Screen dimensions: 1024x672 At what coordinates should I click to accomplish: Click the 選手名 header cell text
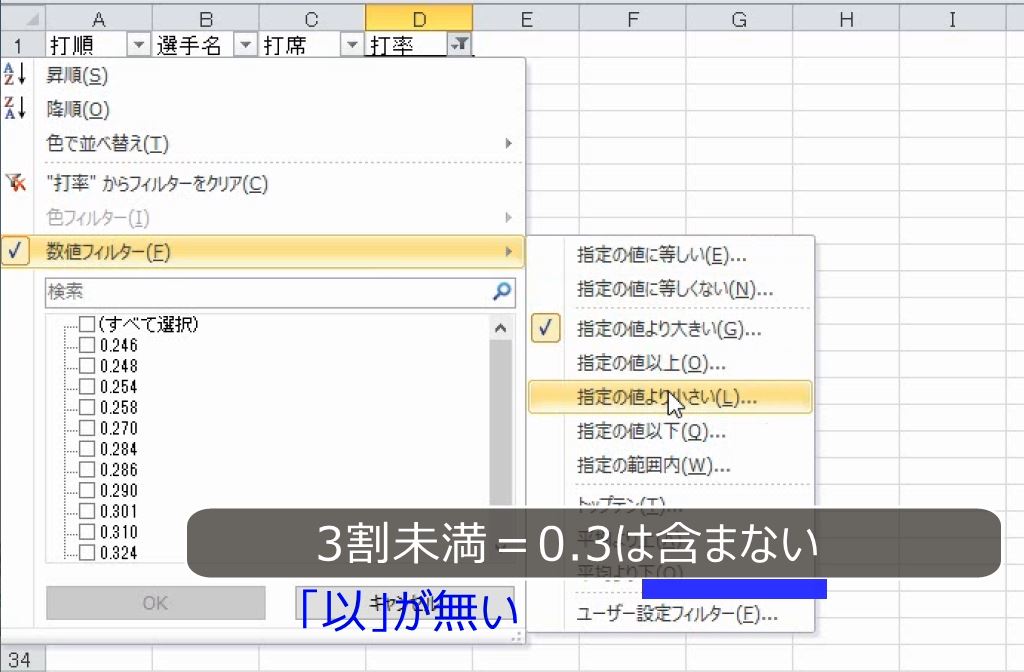pos(189,46)
